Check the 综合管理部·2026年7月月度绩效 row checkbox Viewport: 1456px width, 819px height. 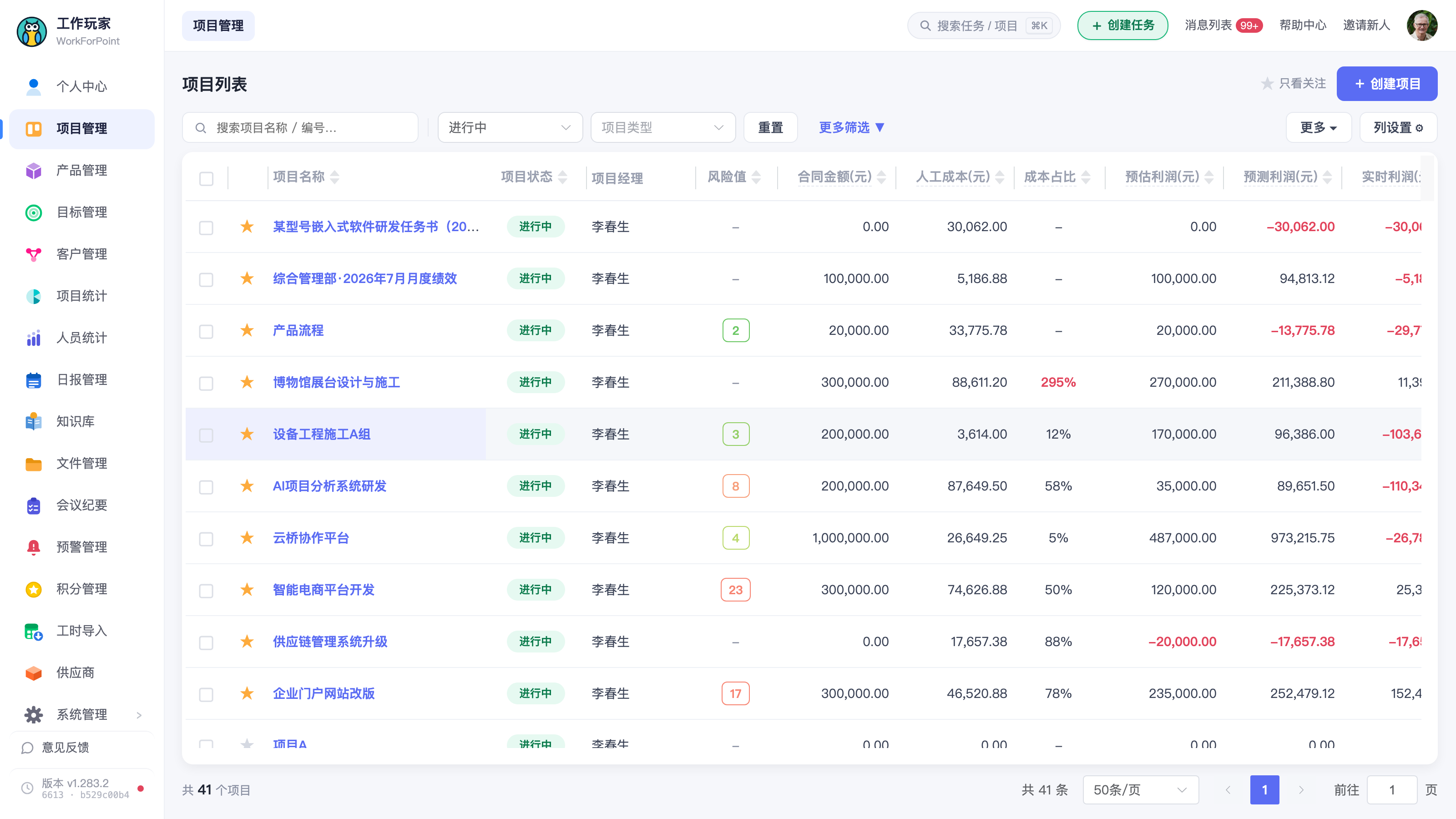coord(206,279)
